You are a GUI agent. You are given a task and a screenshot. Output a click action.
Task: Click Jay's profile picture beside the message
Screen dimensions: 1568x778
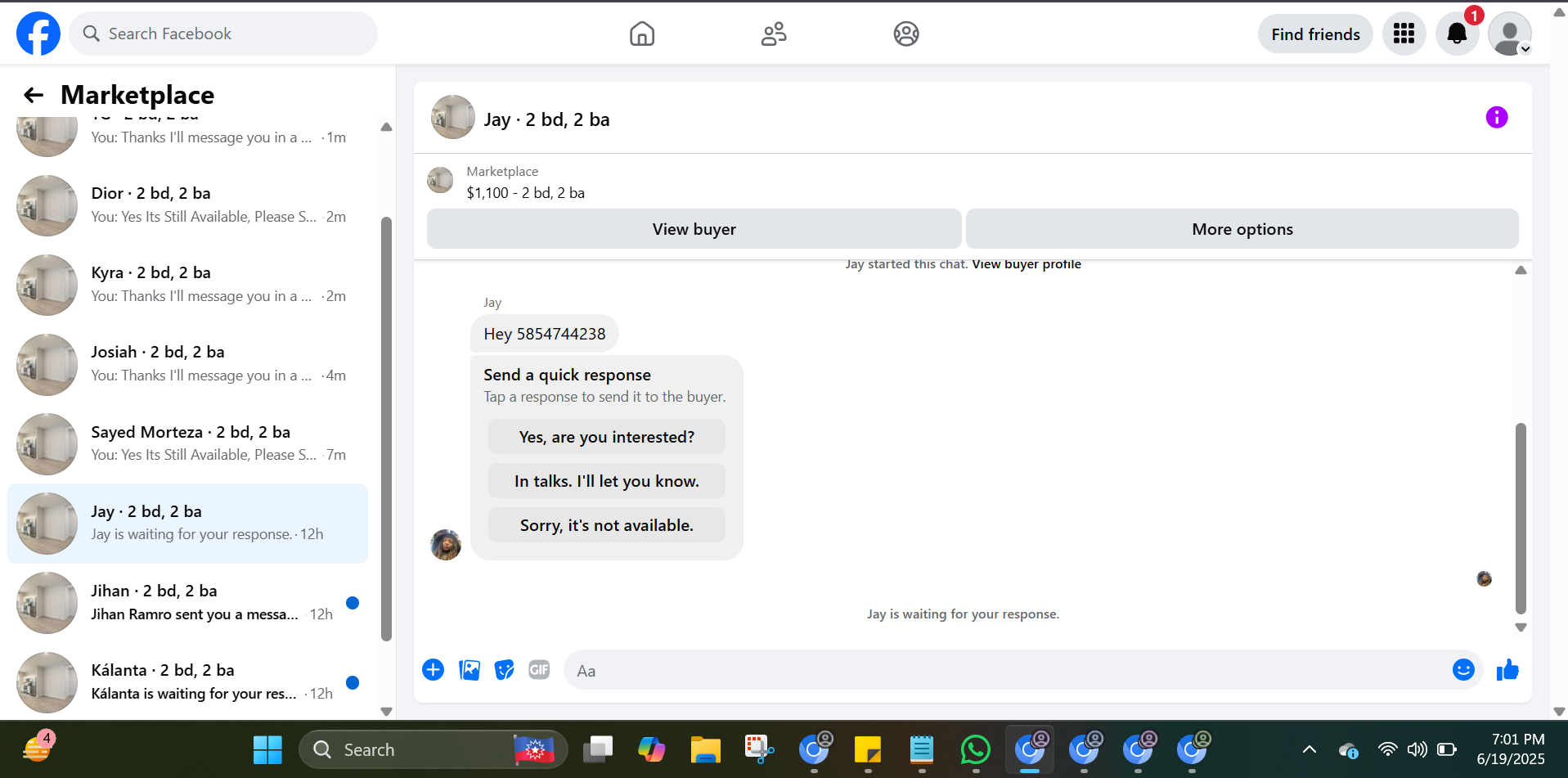pos(446,545)
